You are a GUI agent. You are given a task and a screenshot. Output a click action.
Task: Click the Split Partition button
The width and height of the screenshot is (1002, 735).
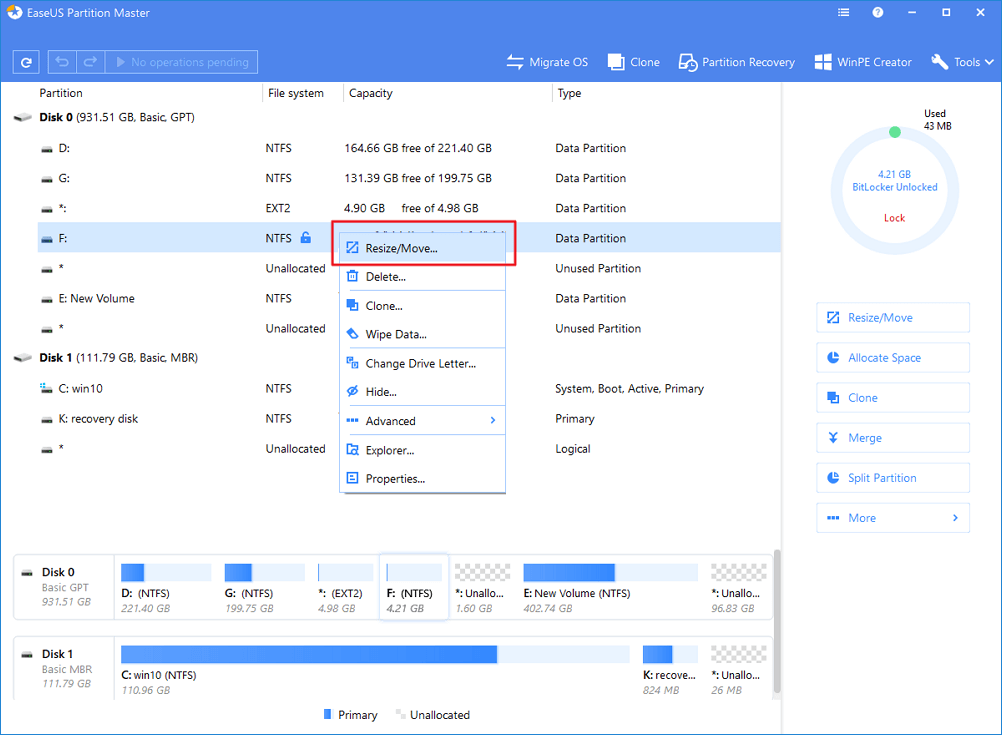pos(893,478)
